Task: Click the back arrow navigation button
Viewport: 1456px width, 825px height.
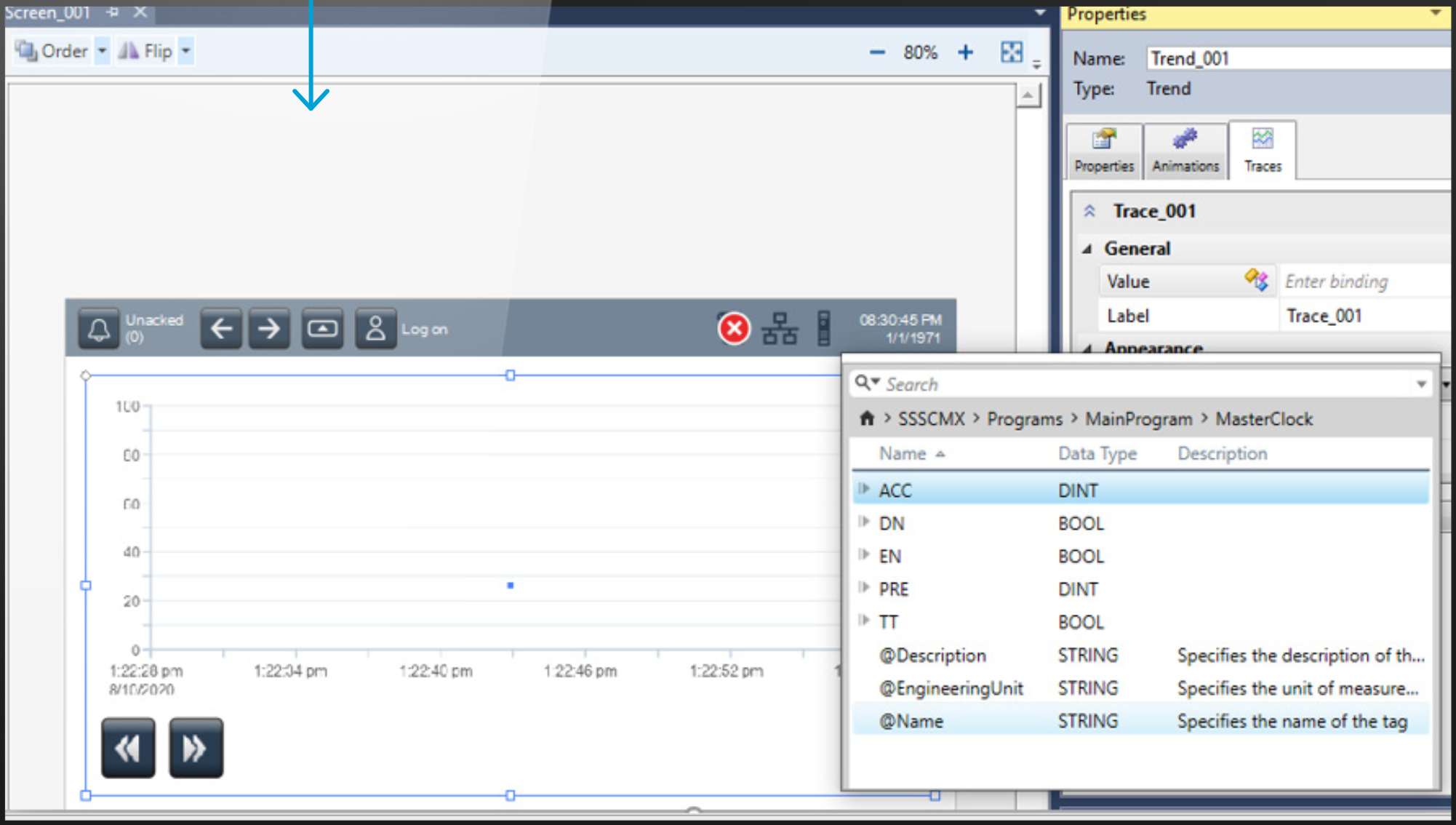Action: (x=221, y=329)
